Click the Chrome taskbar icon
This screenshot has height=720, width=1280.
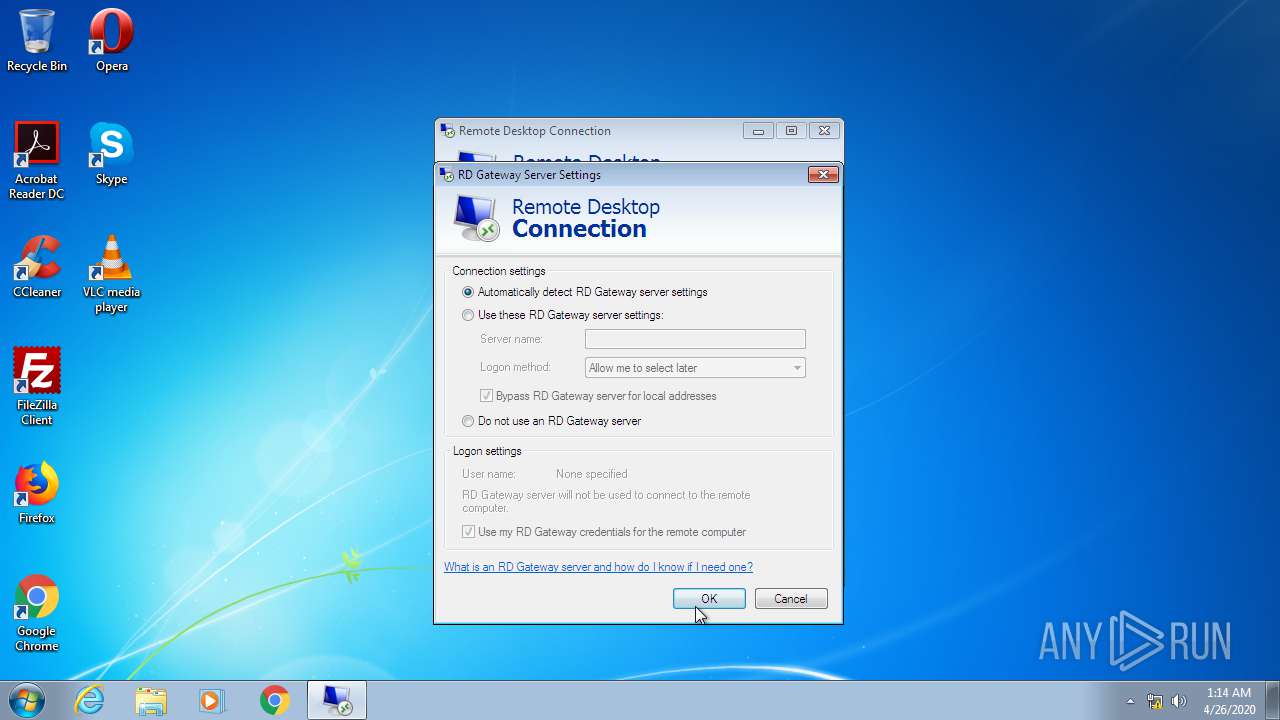[274, 700]
